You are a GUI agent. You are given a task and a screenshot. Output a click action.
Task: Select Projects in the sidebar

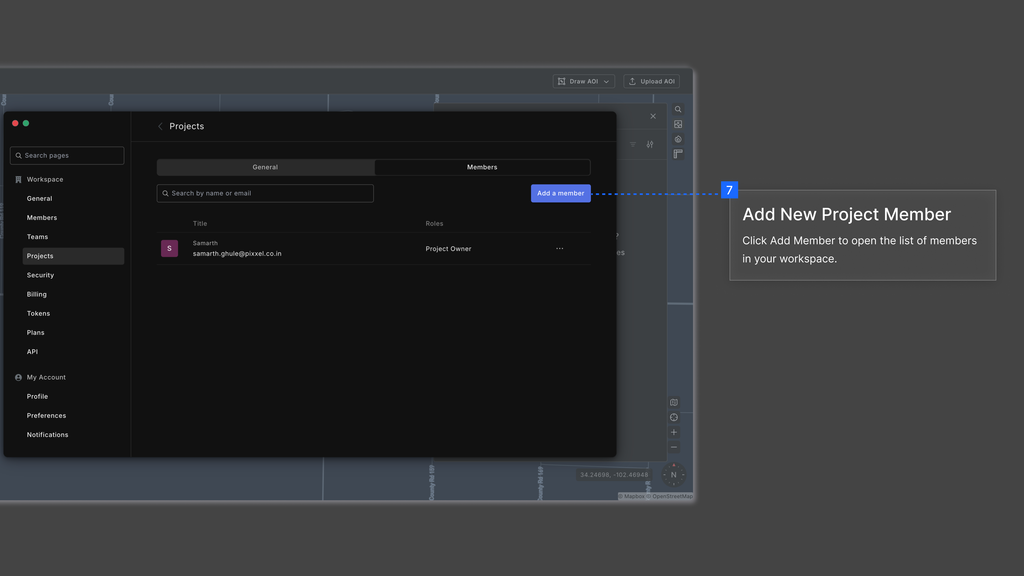[73, 256]
